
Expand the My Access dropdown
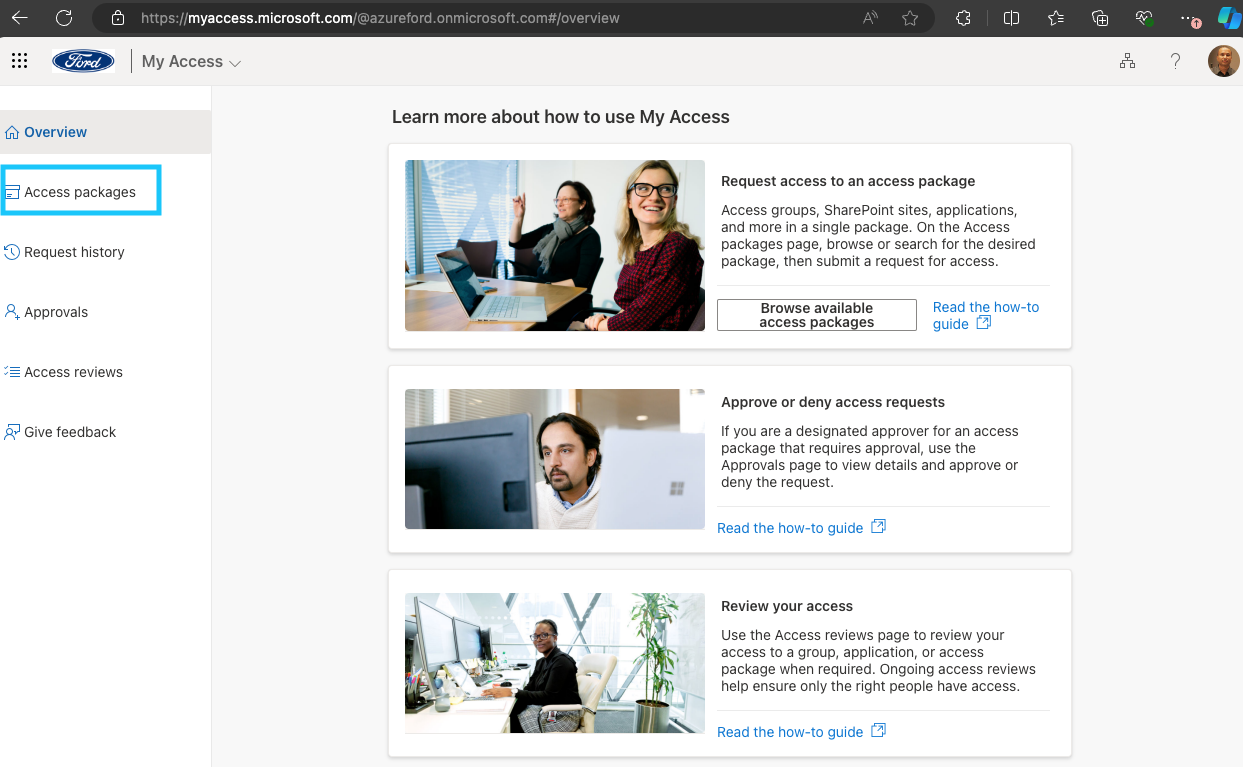[191, 62]
